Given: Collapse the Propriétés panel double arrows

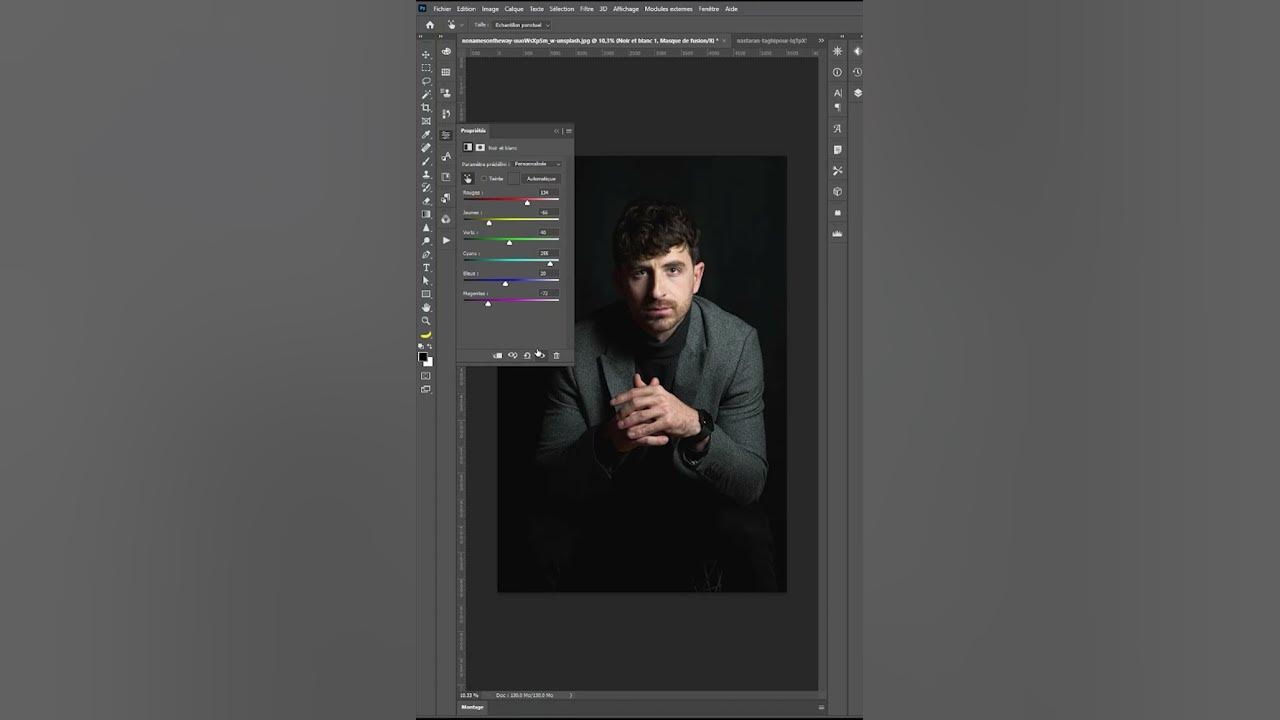Looking at the screenshot, I should (x=557, y=131).
